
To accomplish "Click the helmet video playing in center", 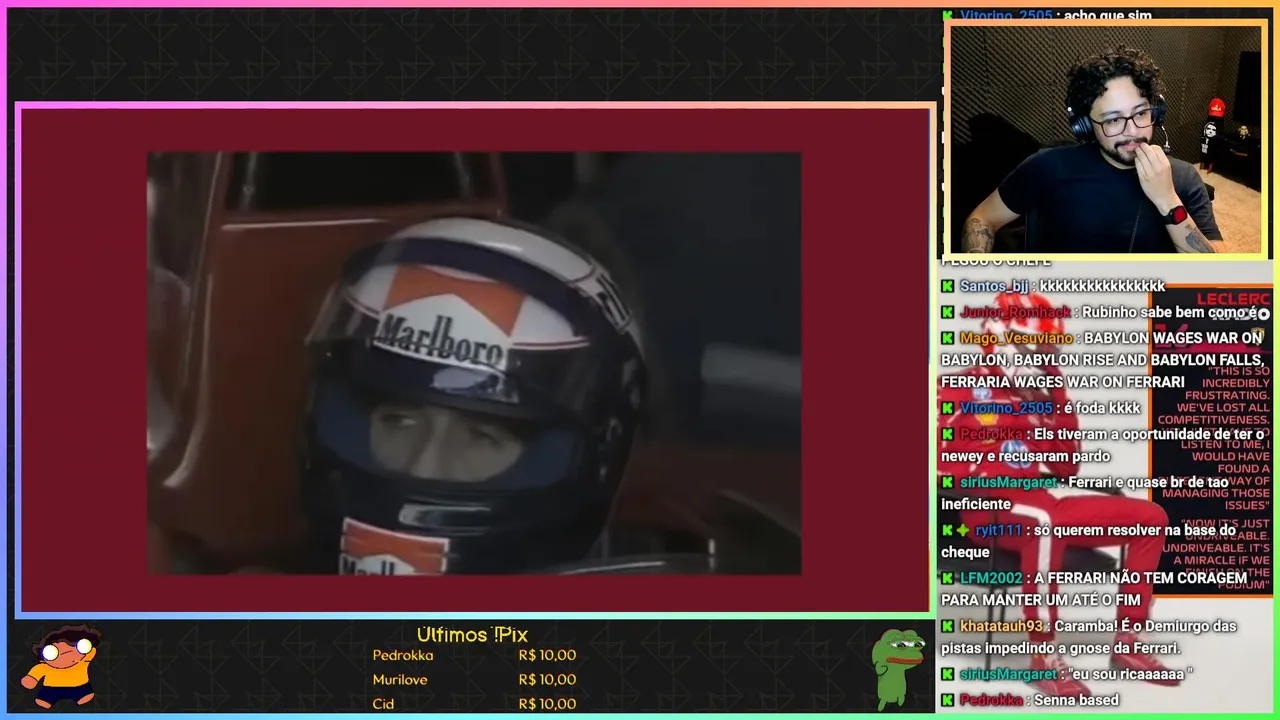I will 474,363.
